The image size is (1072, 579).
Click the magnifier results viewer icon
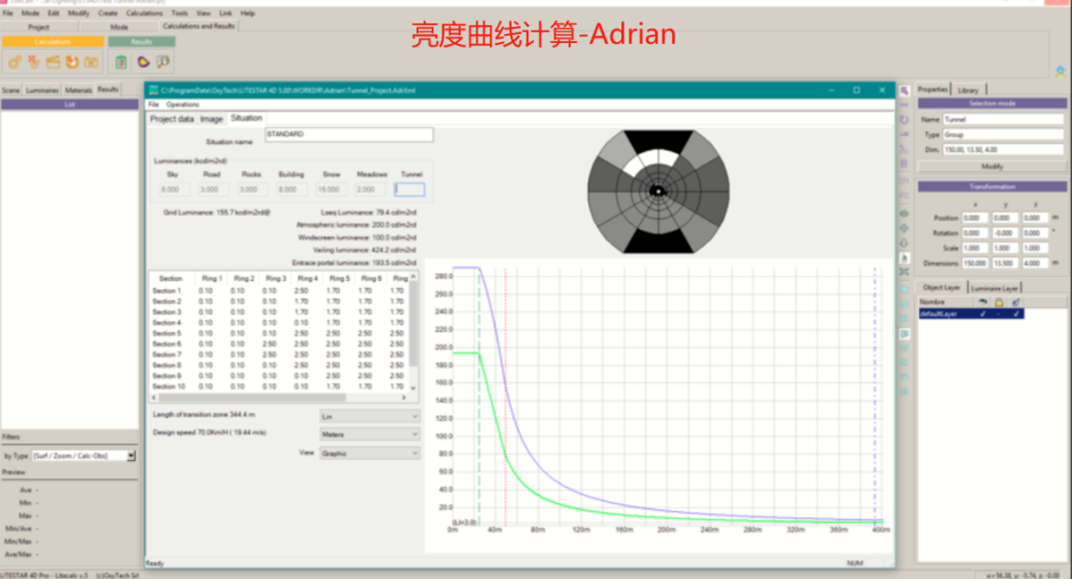(163, 62)
